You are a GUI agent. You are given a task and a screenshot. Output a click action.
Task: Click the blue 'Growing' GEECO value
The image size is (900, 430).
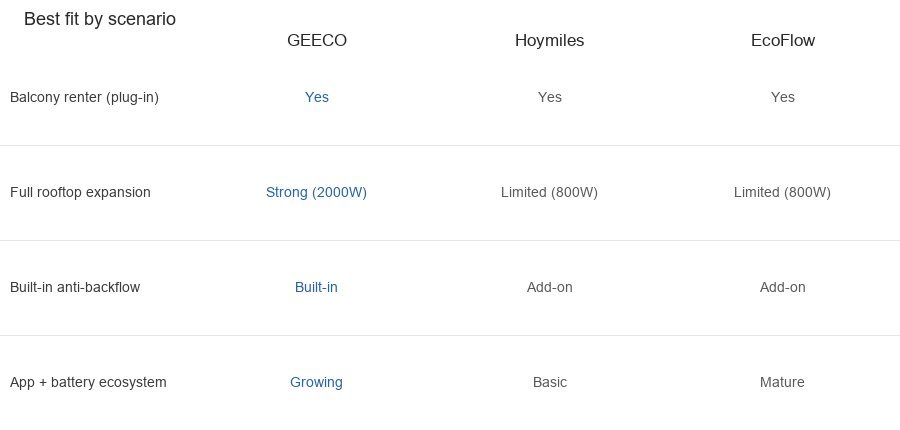316,382
